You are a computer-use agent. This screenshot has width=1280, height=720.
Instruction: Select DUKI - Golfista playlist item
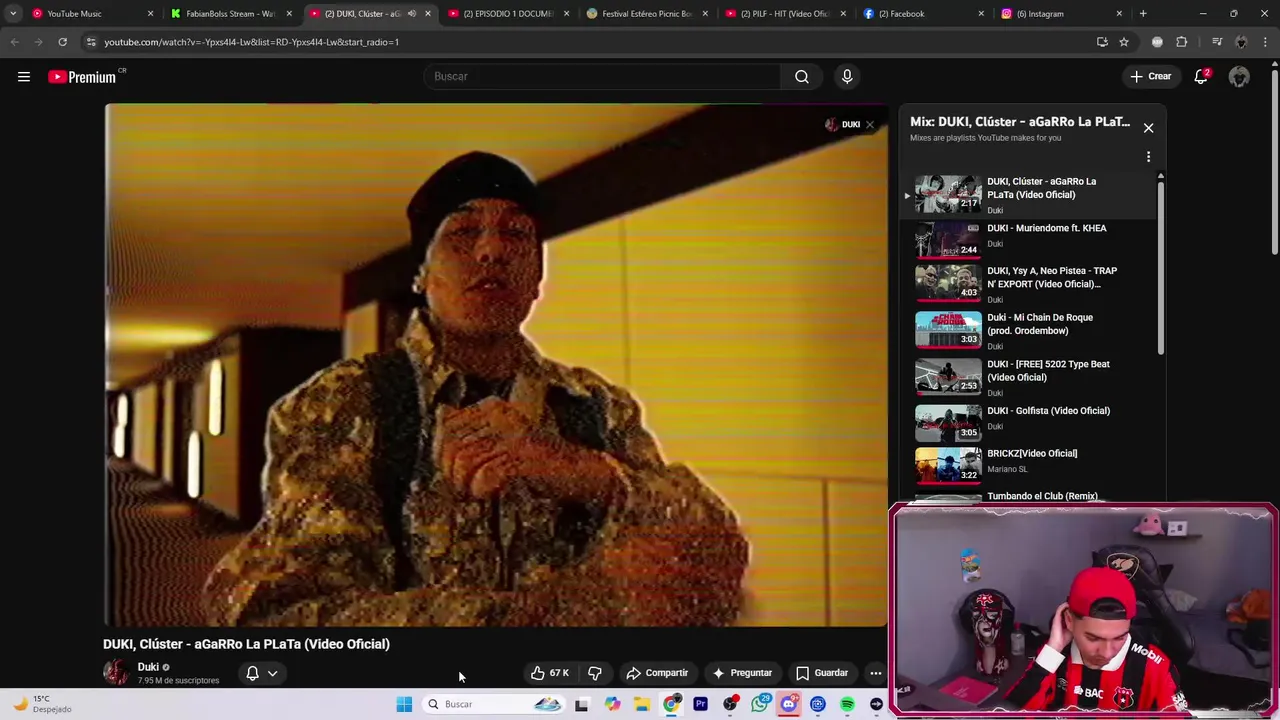point(1030,422)
